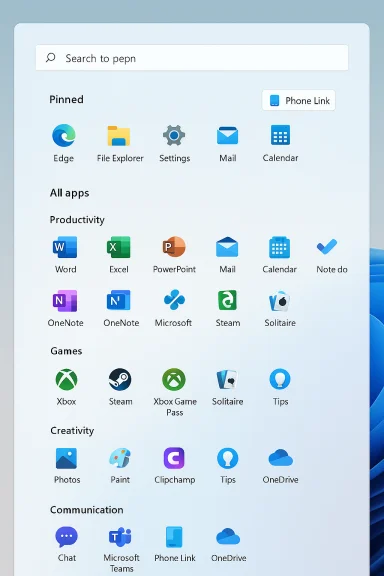The image size is (384, 576).
Task: Open the Microsoft app with the blue pinwheel icon
Action: (x=173, y=308)
